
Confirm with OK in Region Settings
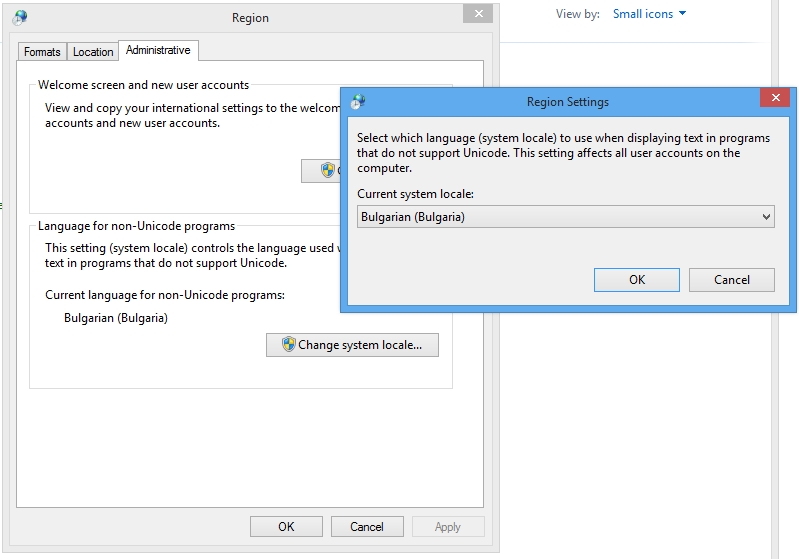pyautogui.click(x=636, y=280)
